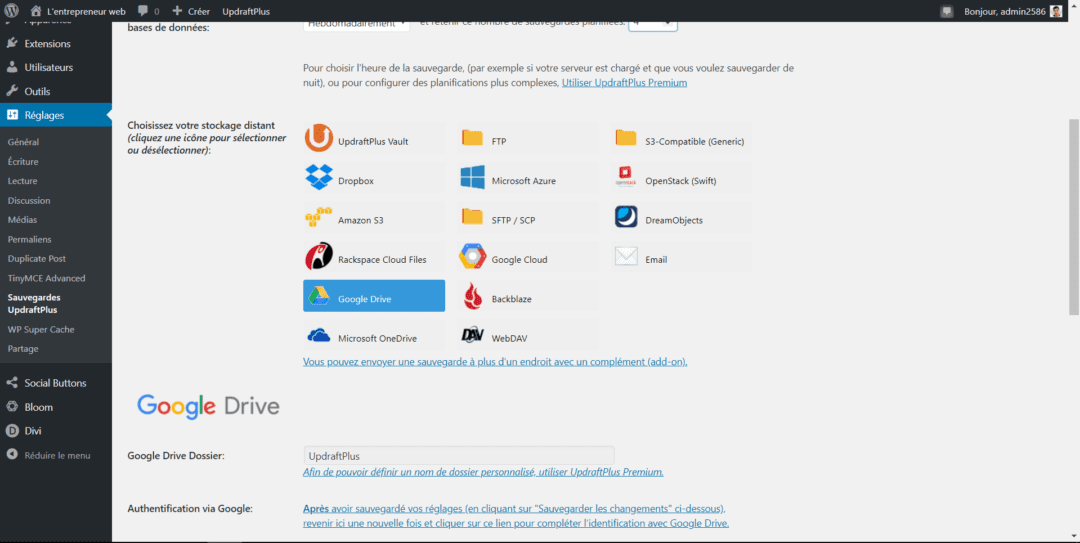Open the WordPress logo menu

(12, 11)
